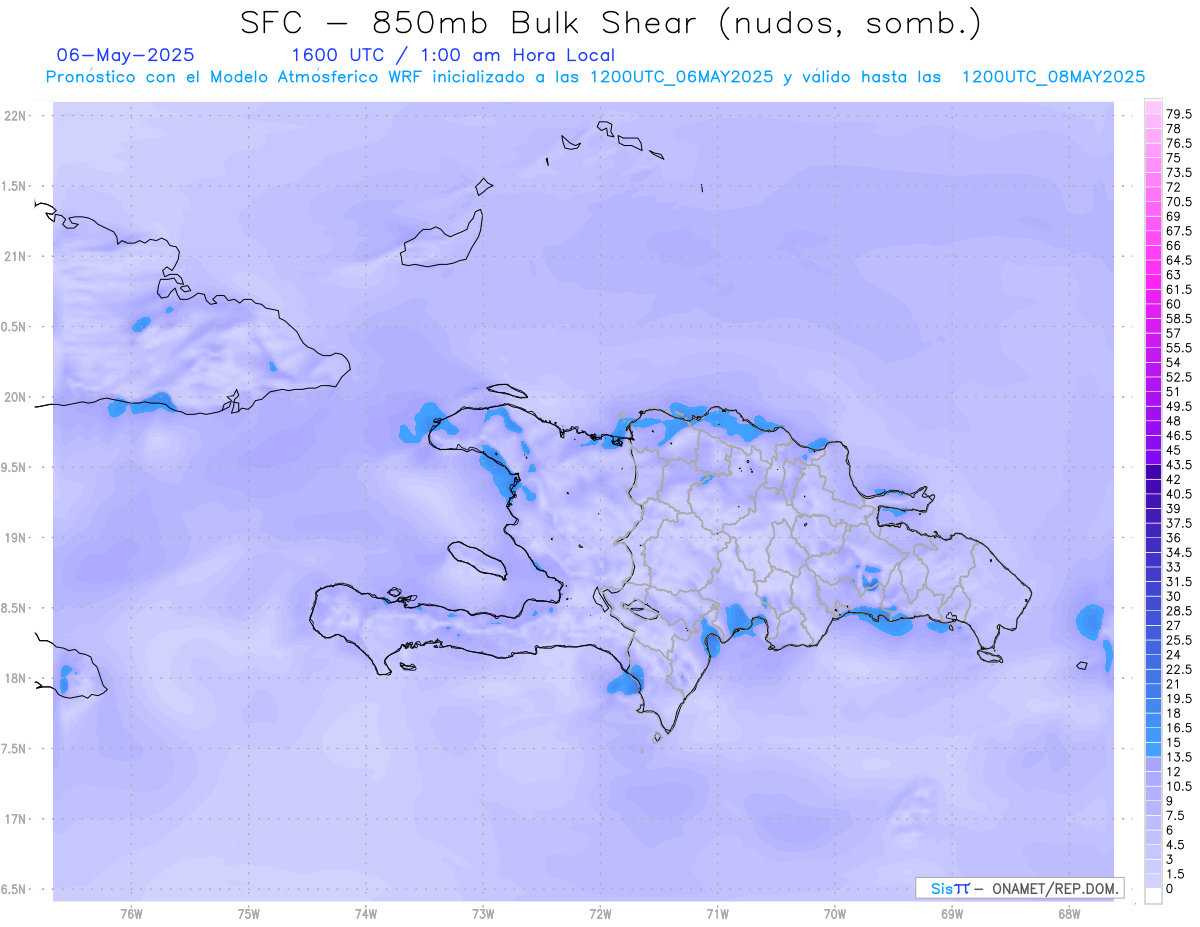Click the "71W" longitude axis label
This screenshot has height=927, width=1200.
point(717,914)
